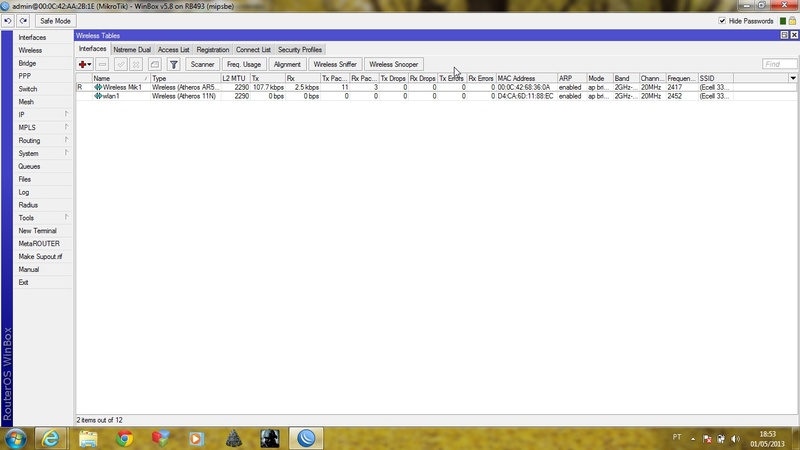Open Wireless Sniffer

click(335, 64)
